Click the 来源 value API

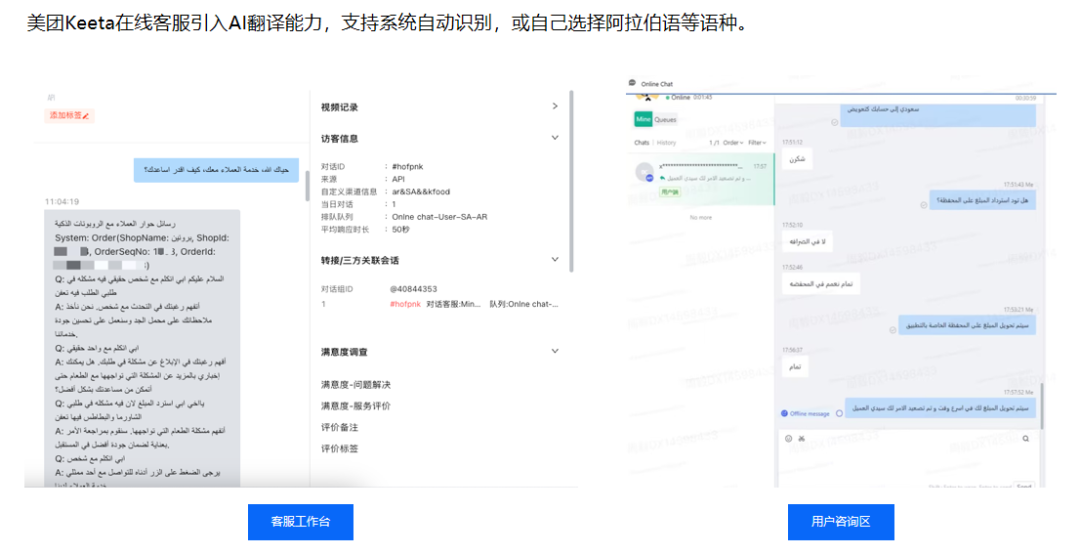pos(398,179)
